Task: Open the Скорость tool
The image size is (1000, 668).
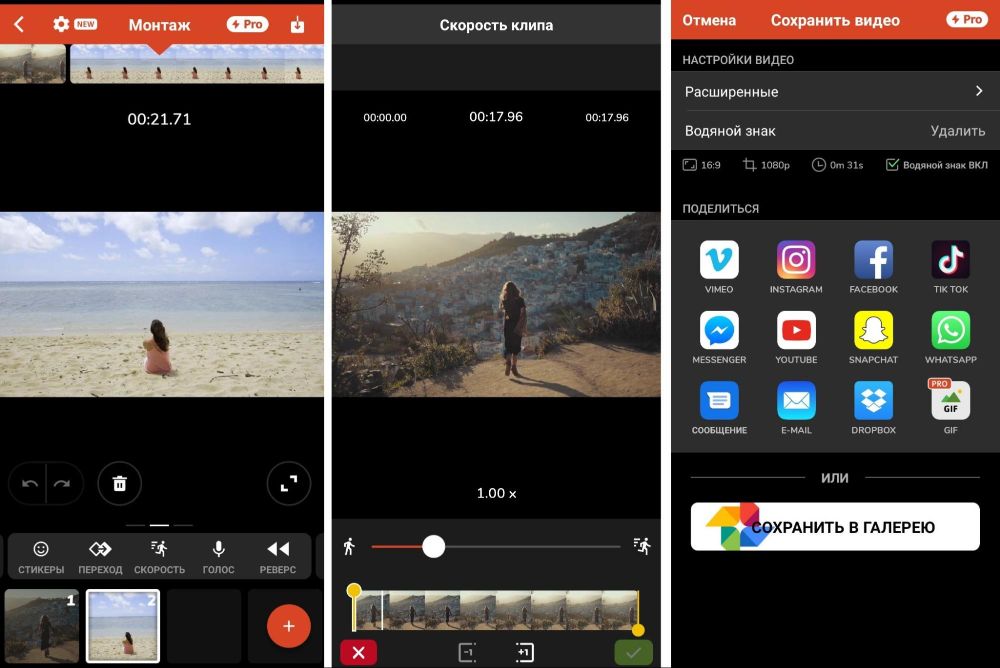Action: [159, 557]
